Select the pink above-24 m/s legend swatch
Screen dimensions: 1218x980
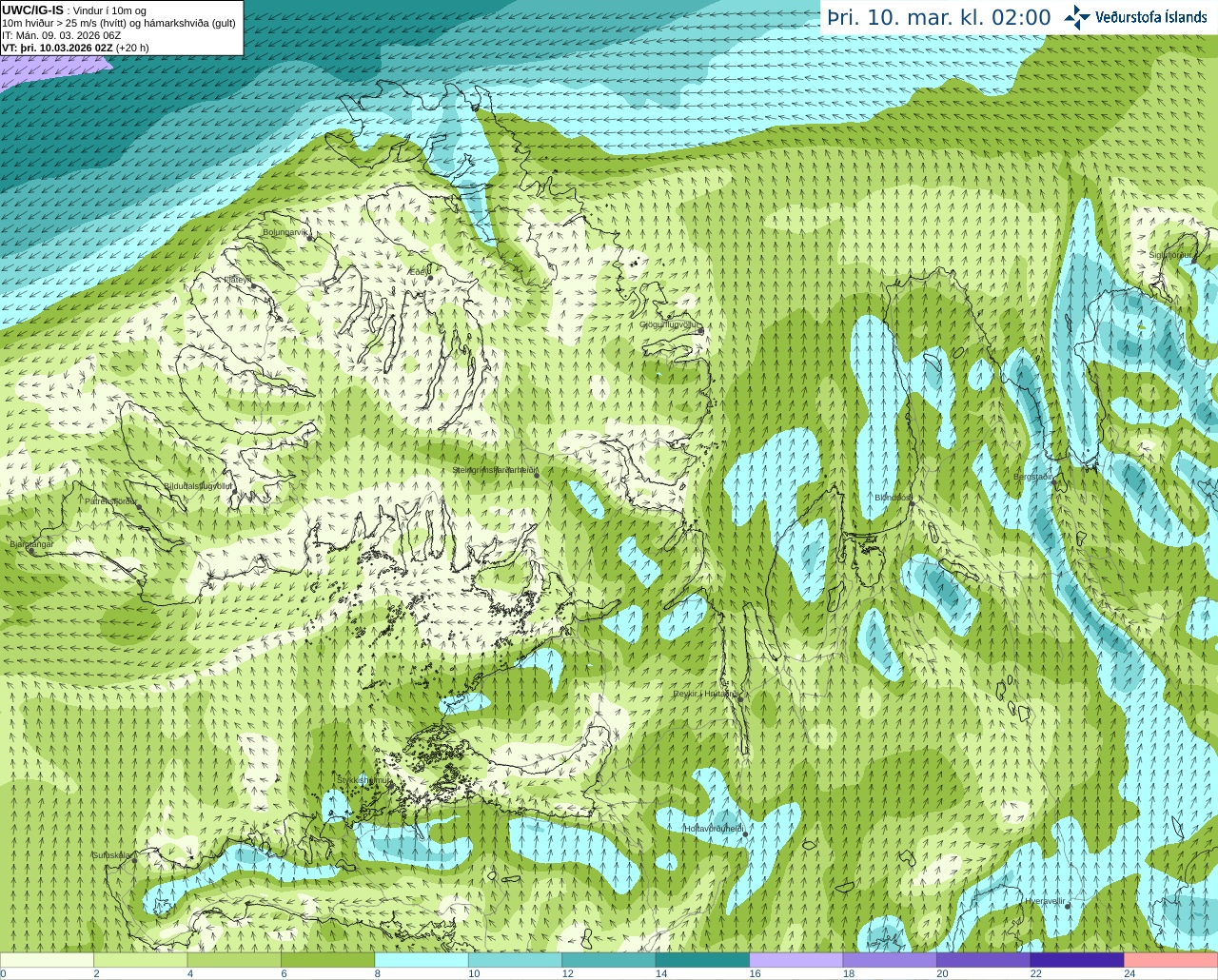pos(1171,960)
